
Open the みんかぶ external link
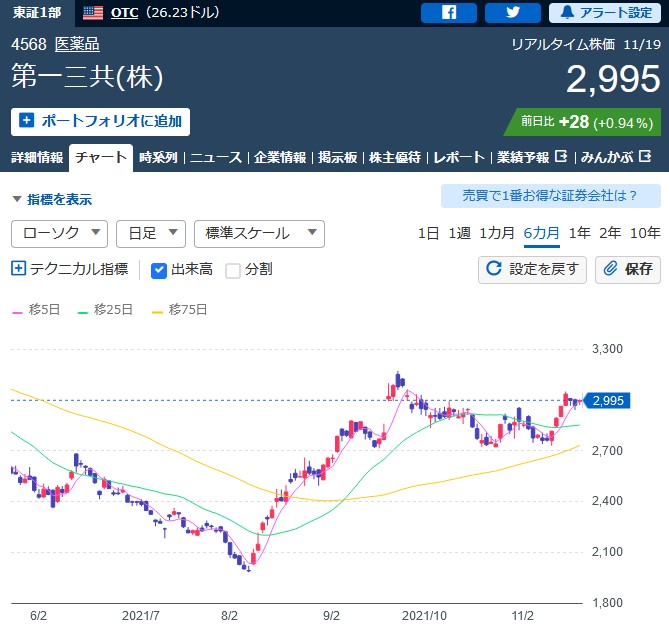coord(616,157)
